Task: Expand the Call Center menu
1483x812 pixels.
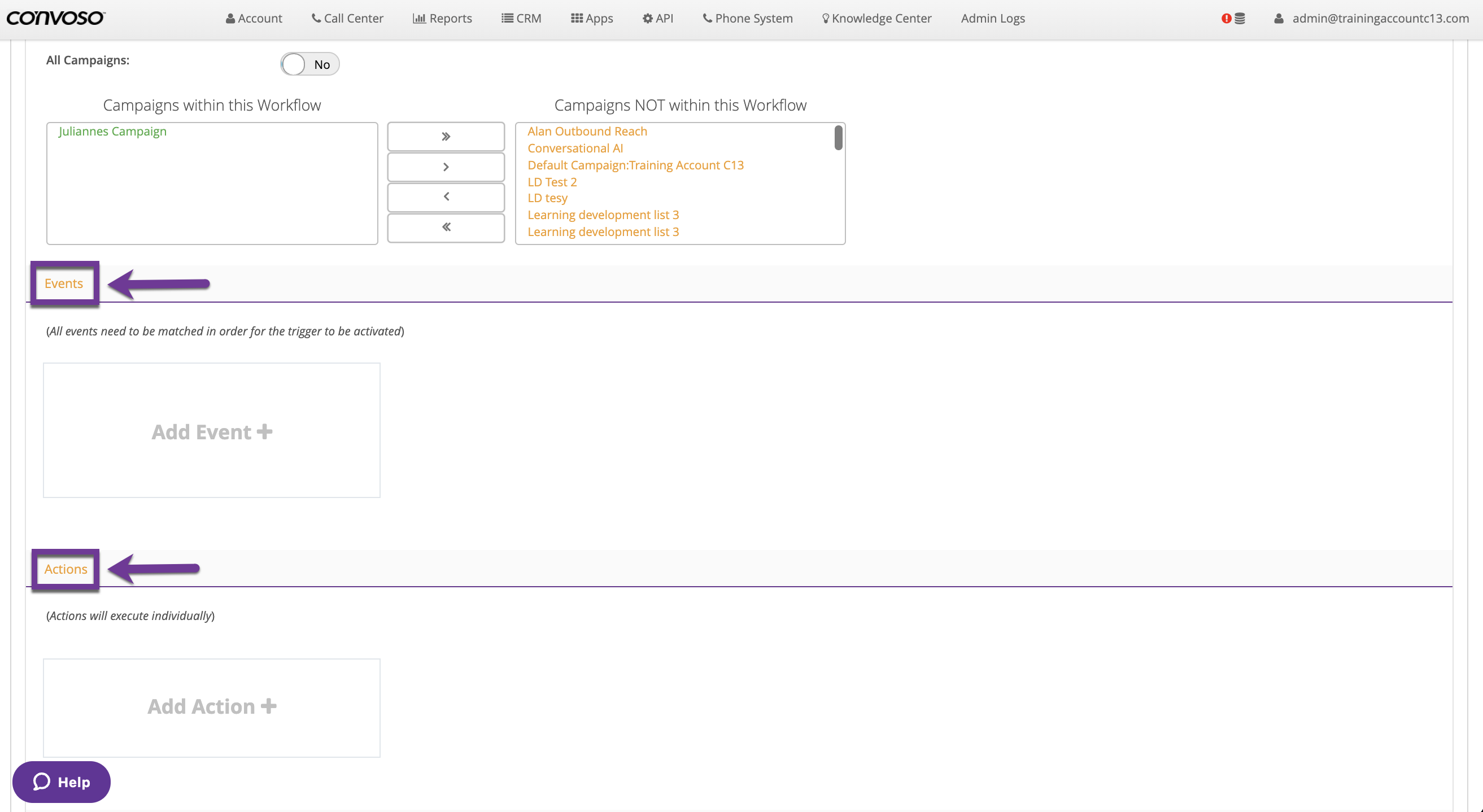Action: coord(347,19)
